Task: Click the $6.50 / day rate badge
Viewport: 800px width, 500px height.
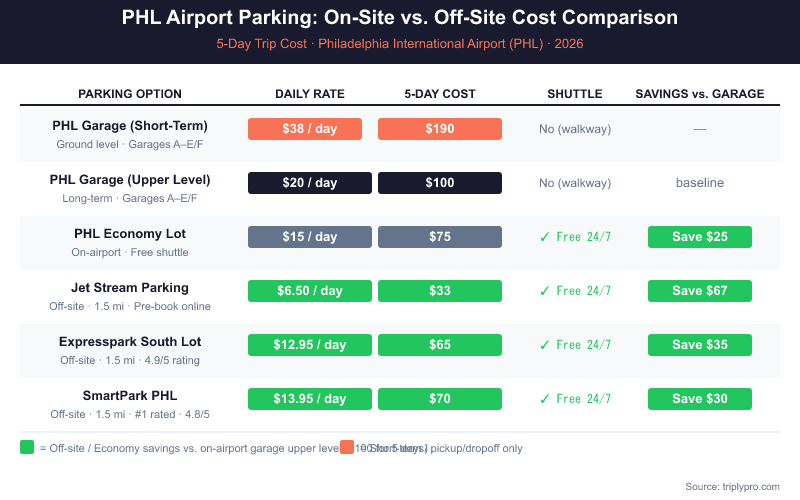Action: coord(310,291)
